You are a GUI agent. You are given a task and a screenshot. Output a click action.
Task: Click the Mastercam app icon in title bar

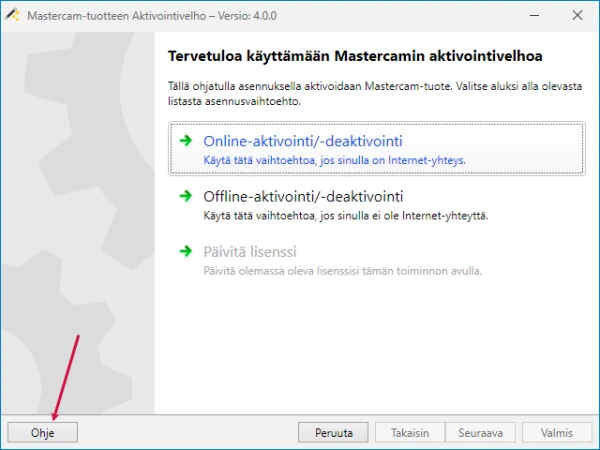[x=13, y=15]
